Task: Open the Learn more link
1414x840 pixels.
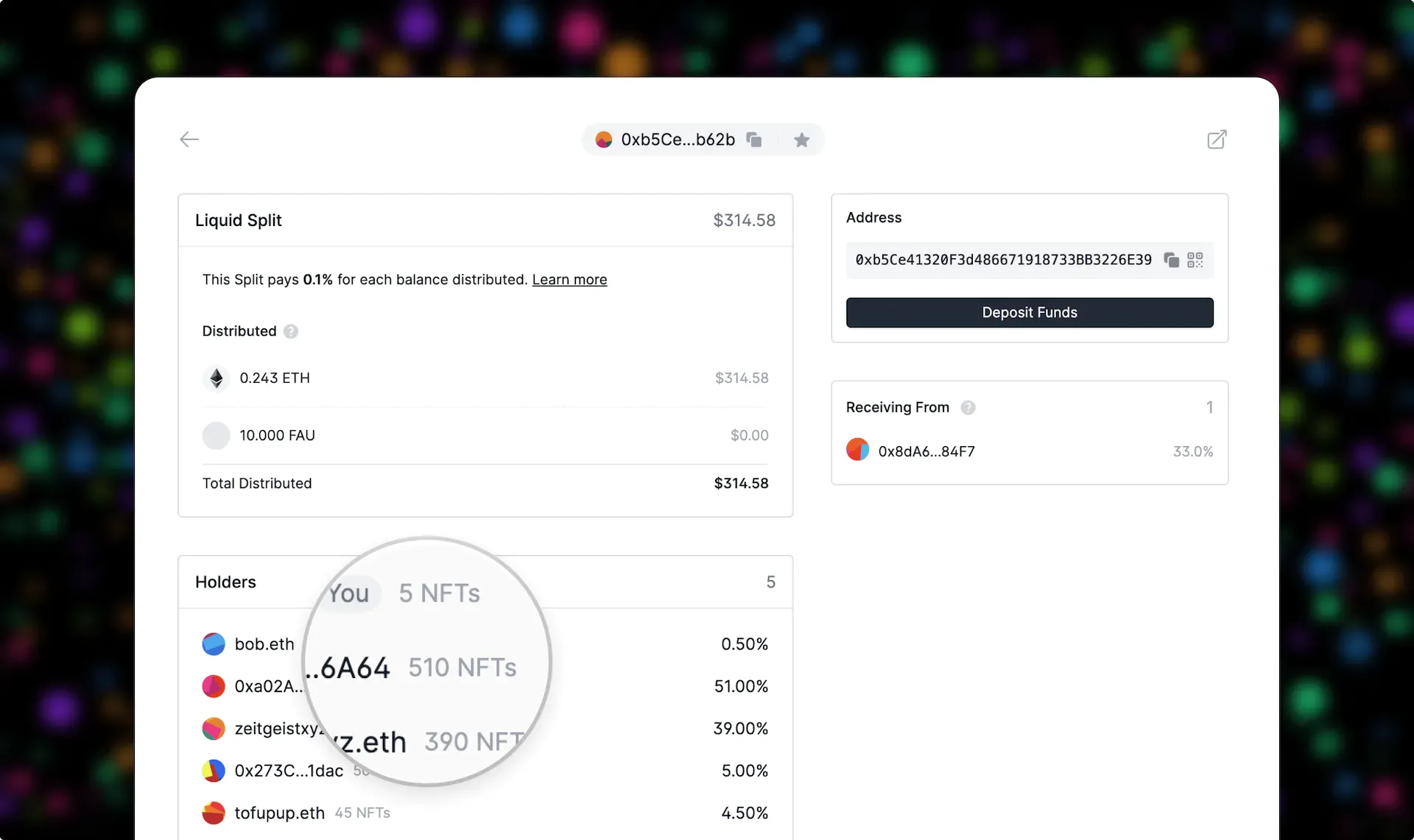Action: (569, 280)
